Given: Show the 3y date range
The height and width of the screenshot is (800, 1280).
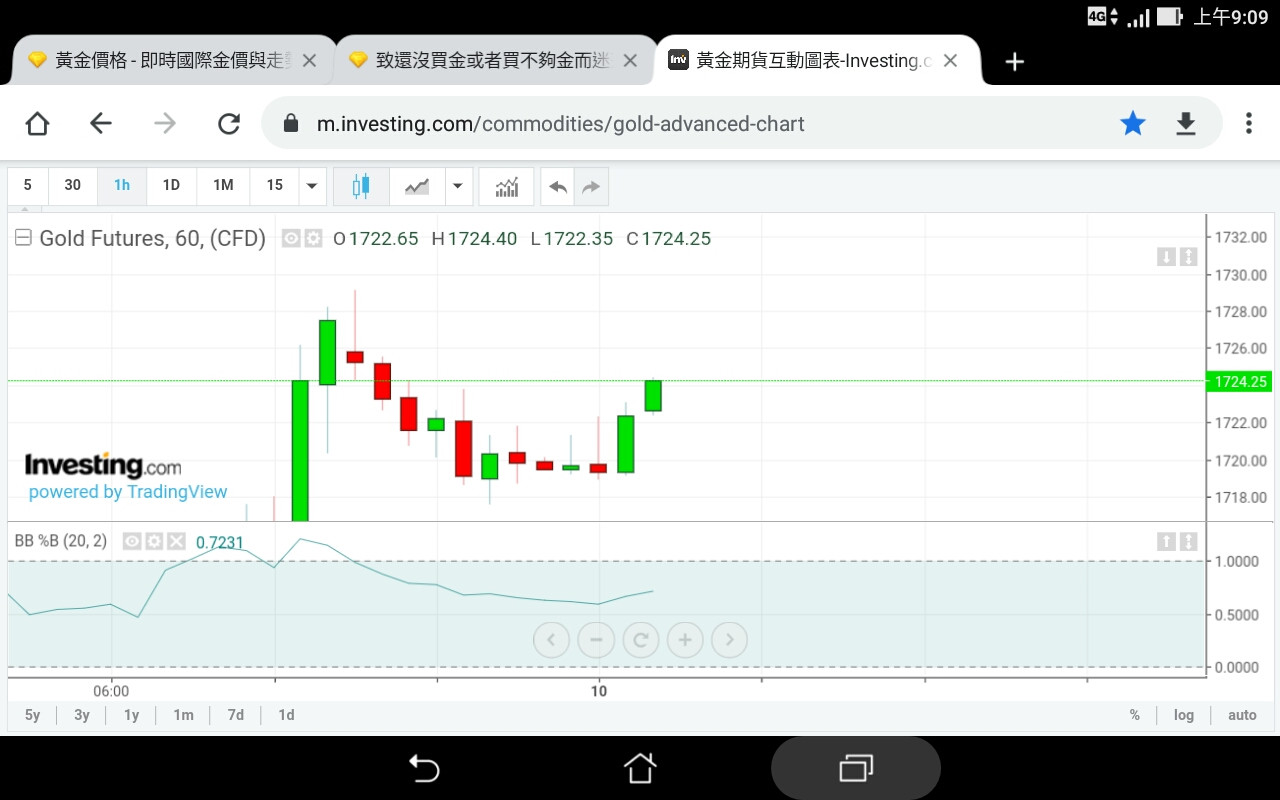Looking at the screenshot, I should [82, 715].
